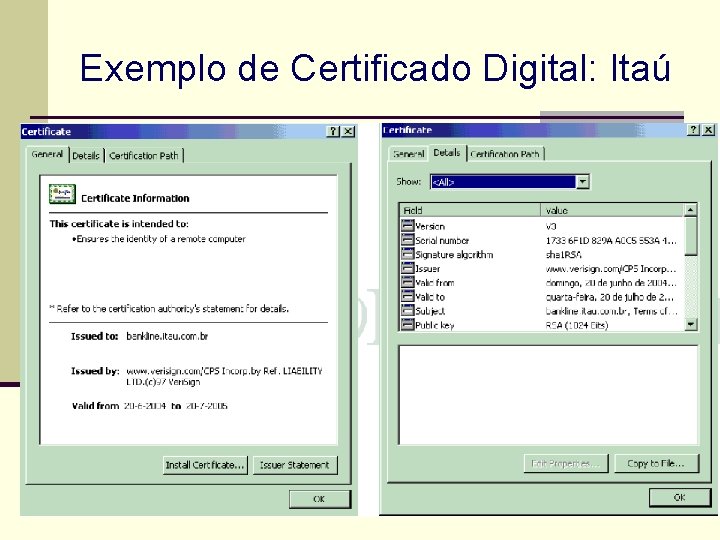Click the Edit Properties button

[x=566, y=464]
